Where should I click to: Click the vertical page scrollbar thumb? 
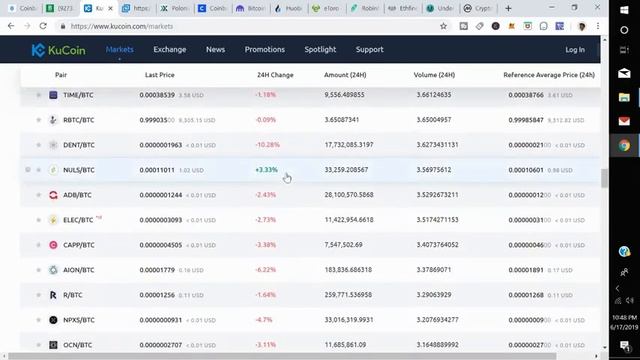pos(604,178)
